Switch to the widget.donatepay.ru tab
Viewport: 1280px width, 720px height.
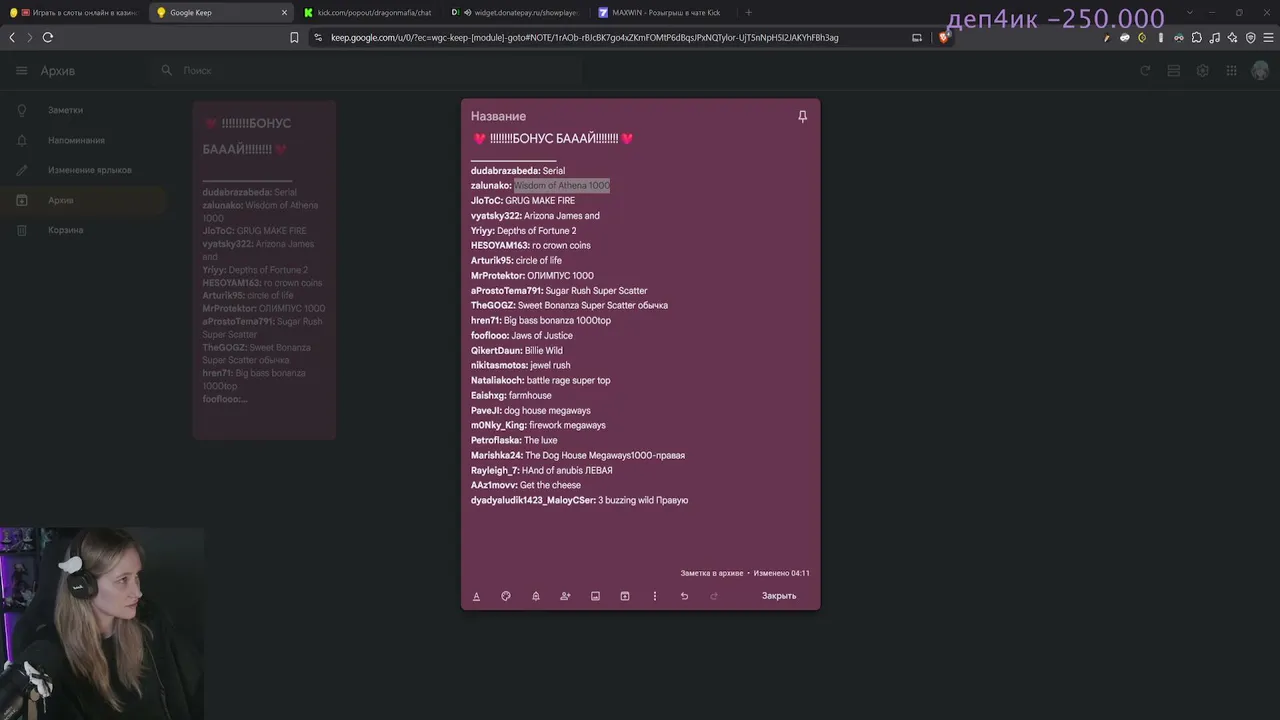(x=514, y=13)
